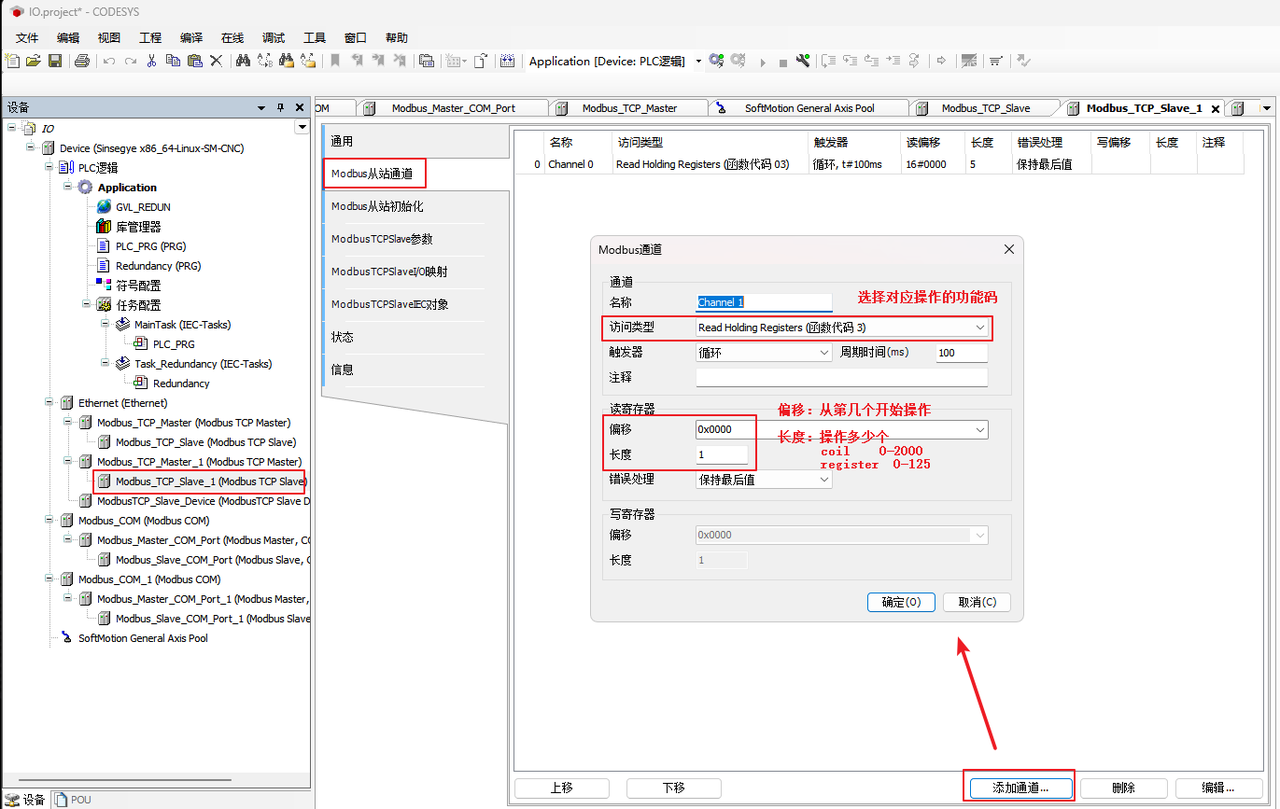Image resolution: width=1280 pixels, height=809 pixels.
Task: Click the 添加通道... button
Action: [x=1019, y=787]
